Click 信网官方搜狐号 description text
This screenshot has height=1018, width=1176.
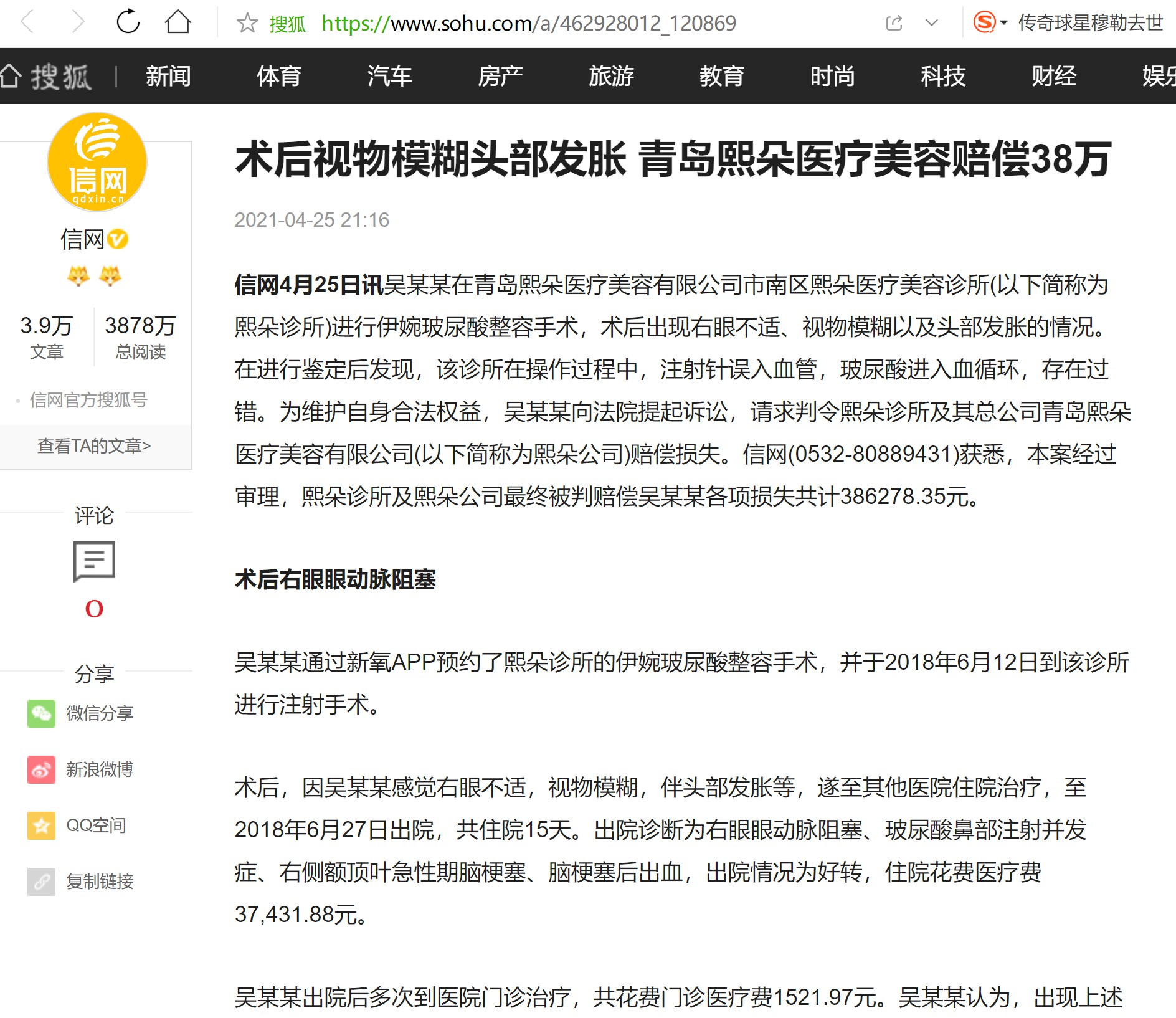(x=88, y=400)
